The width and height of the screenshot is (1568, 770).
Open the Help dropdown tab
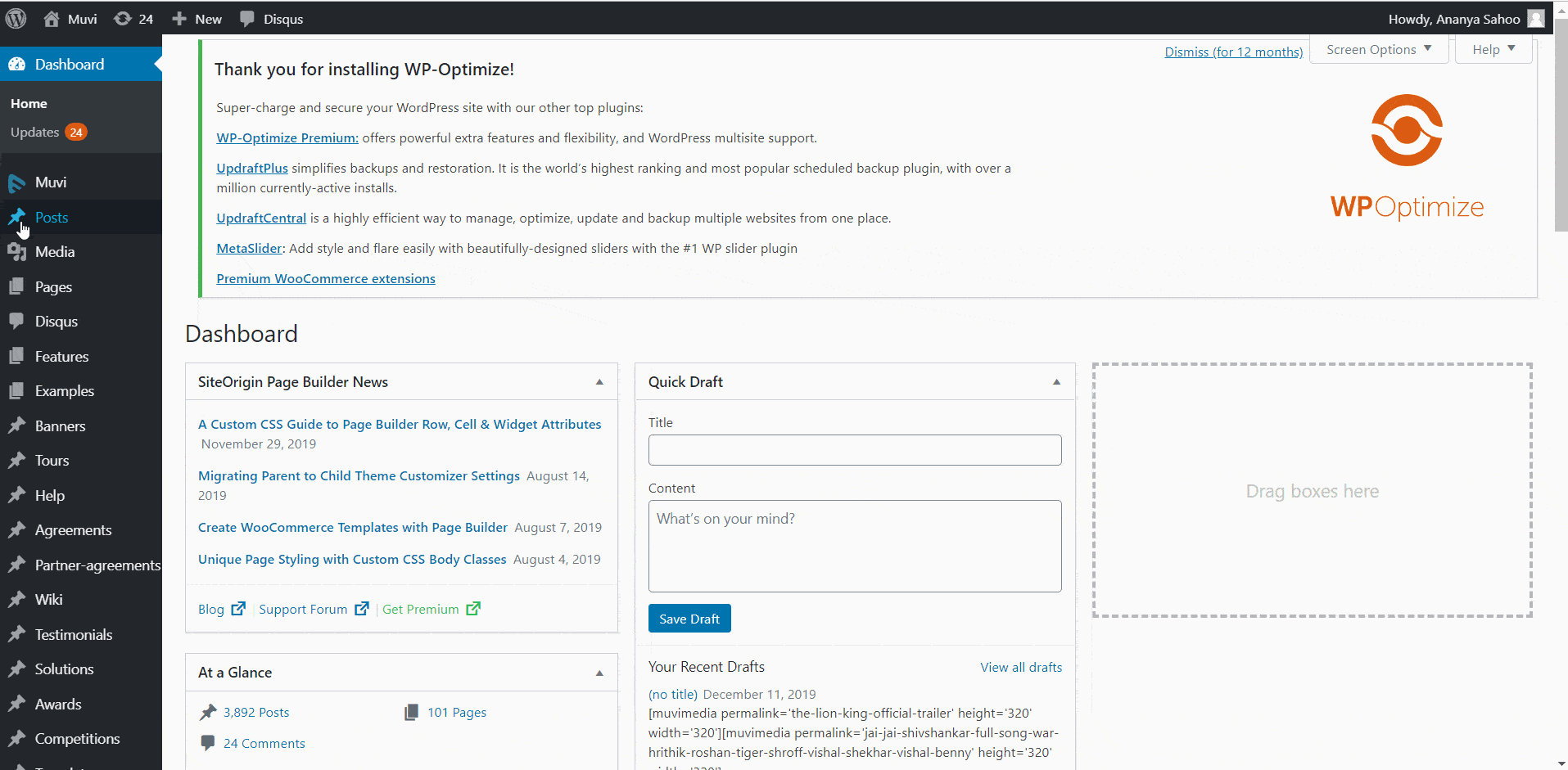tap(1493, 50)
